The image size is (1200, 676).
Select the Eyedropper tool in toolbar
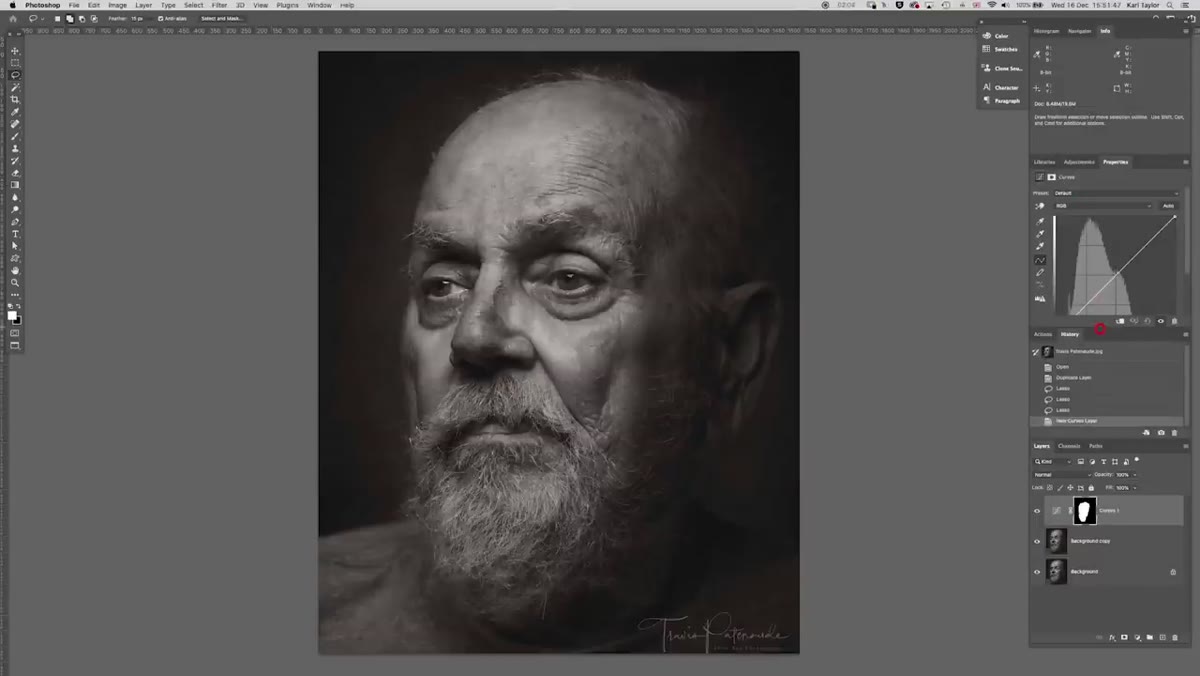(15, 112)
